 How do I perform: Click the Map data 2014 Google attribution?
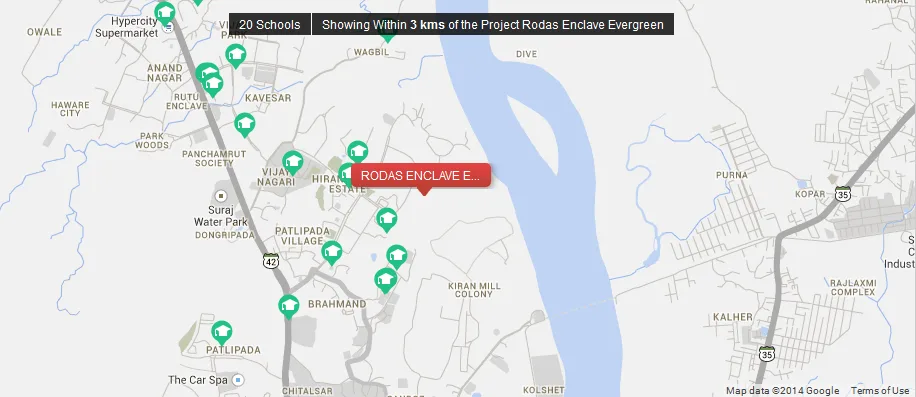tap(782, 391)
